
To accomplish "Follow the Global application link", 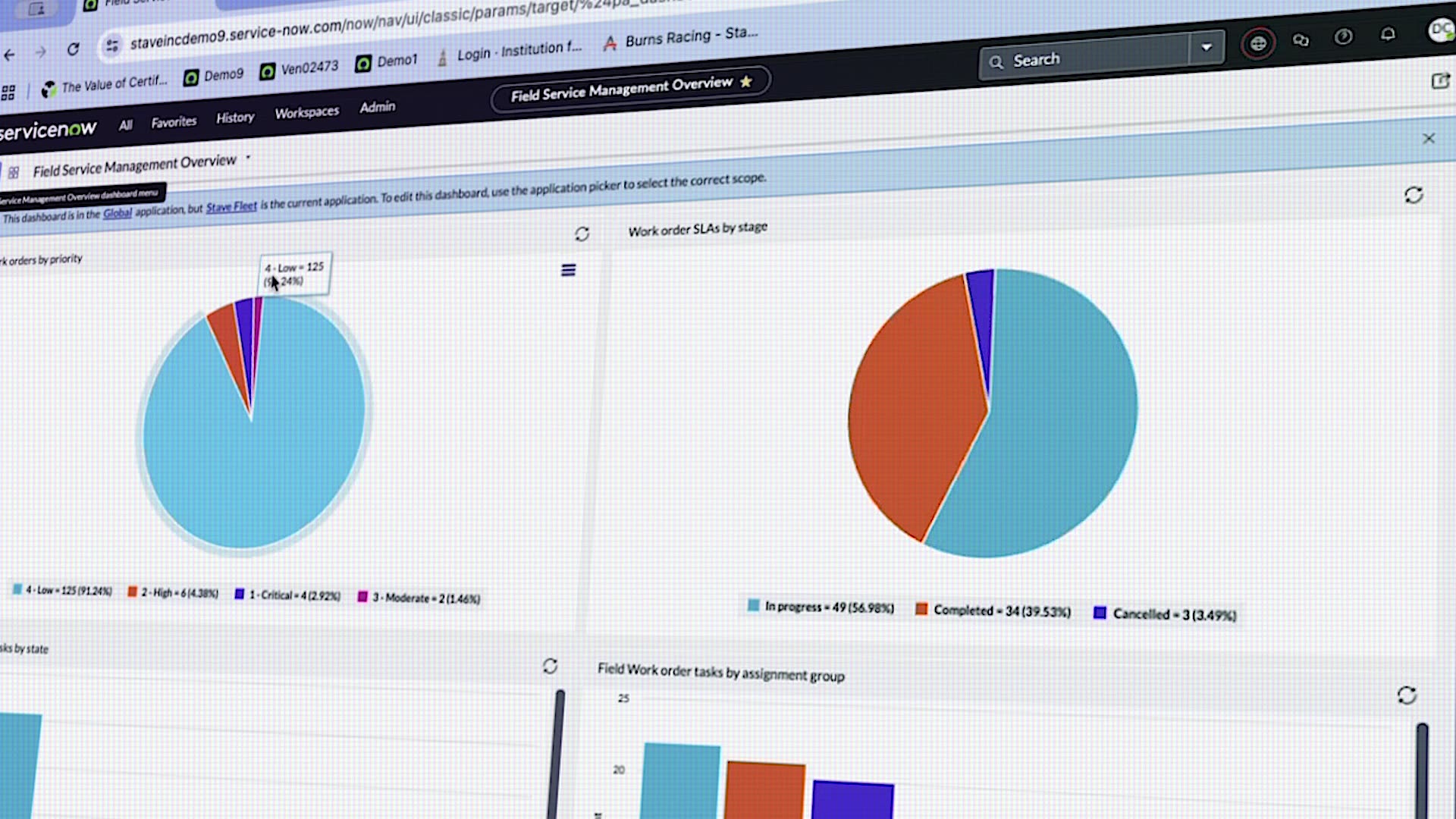I will click(118, 213).
